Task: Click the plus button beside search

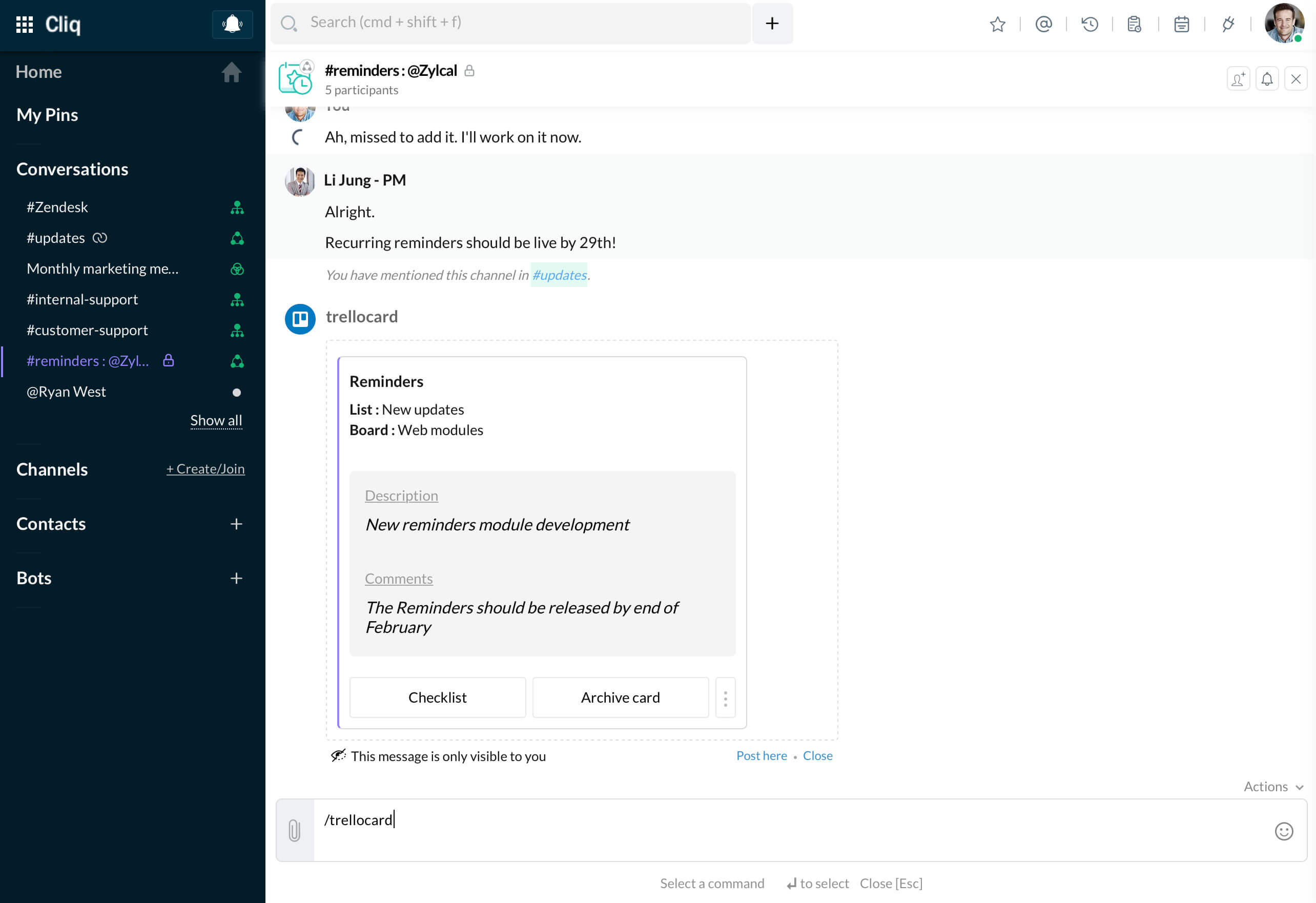Action: pyautogui.click(x=772, y=23)
